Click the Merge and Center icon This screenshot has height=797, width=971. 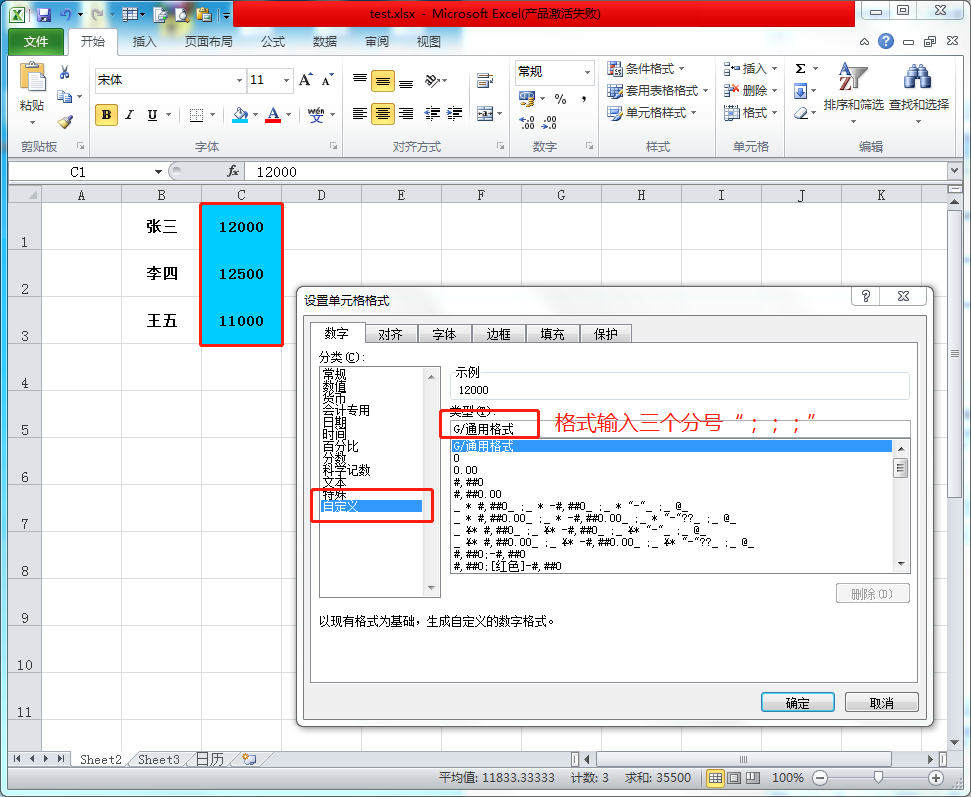[x=485, y=113]
